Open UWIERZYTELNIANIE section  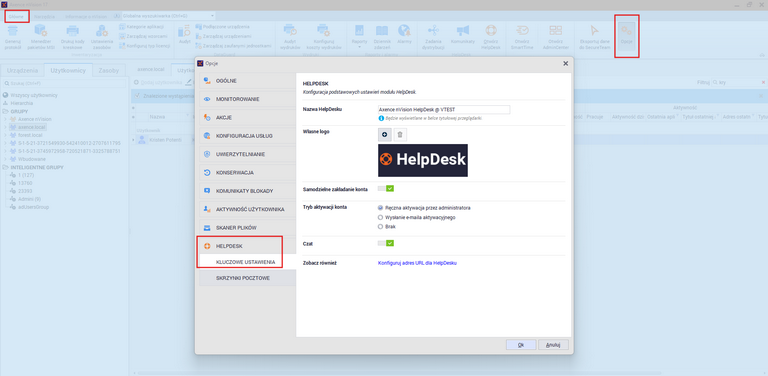coord(246,154)
